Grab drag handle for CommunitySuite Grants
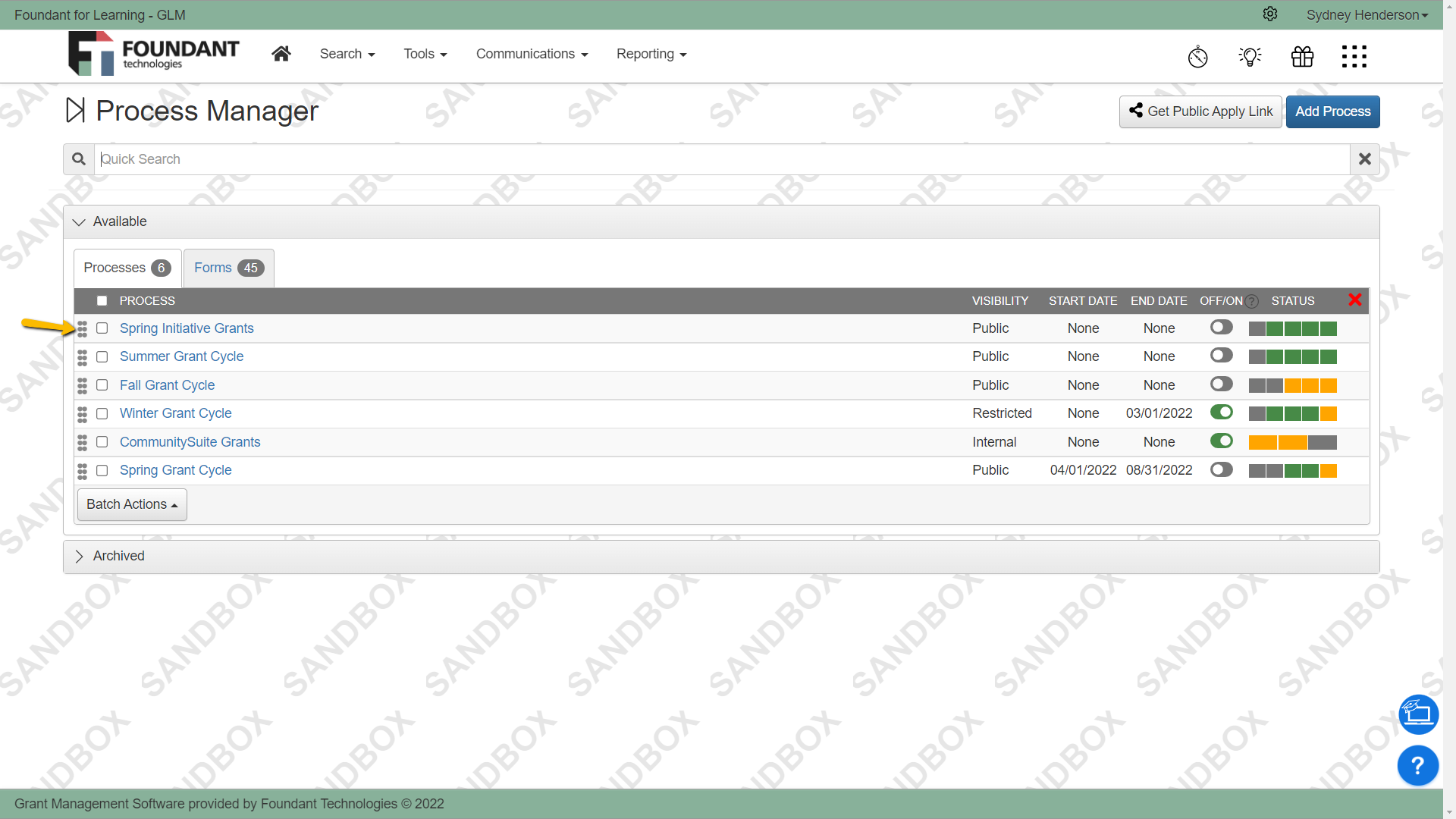Image resolution: width=1456 pixels, height=819 pixels. tap(82, 442)
